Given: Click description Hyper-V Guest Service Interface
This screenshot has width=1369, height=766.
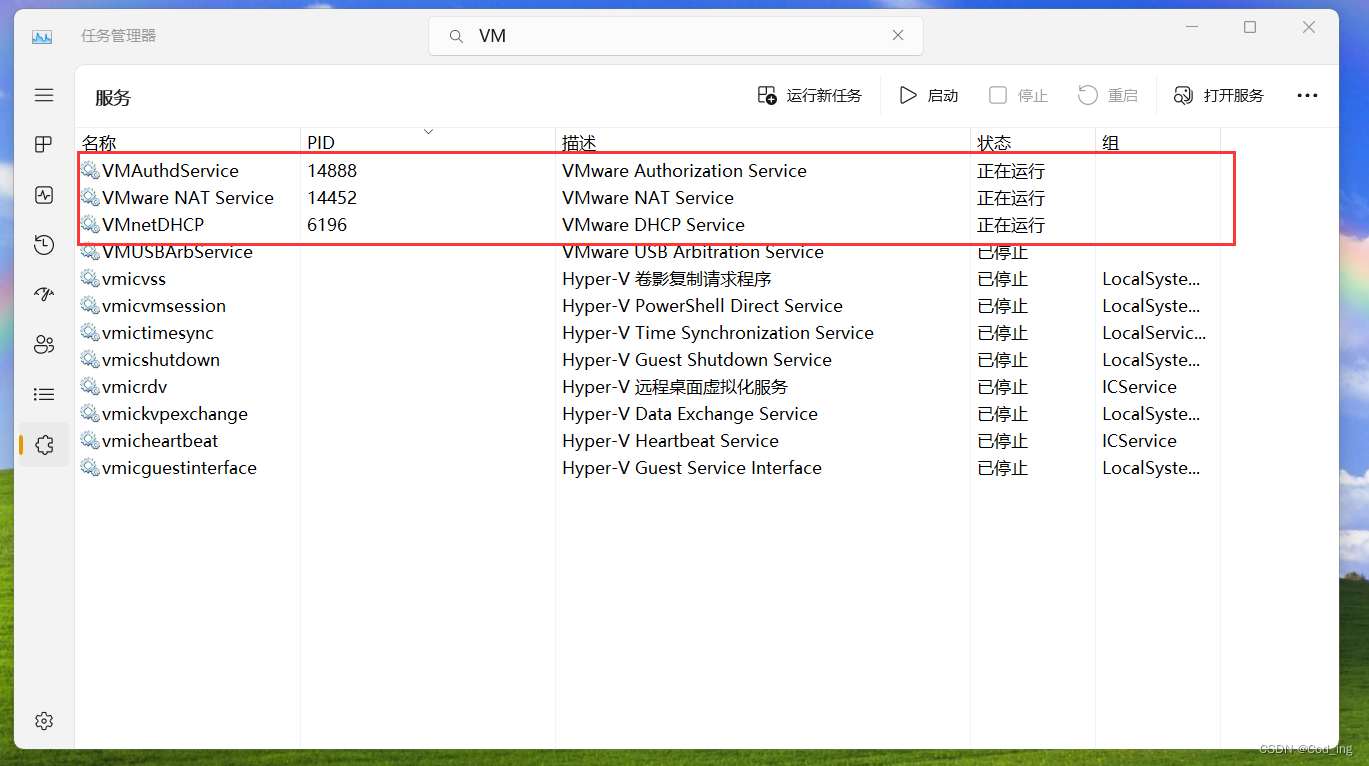Looking at the screenshot, I should pos(692,468).
